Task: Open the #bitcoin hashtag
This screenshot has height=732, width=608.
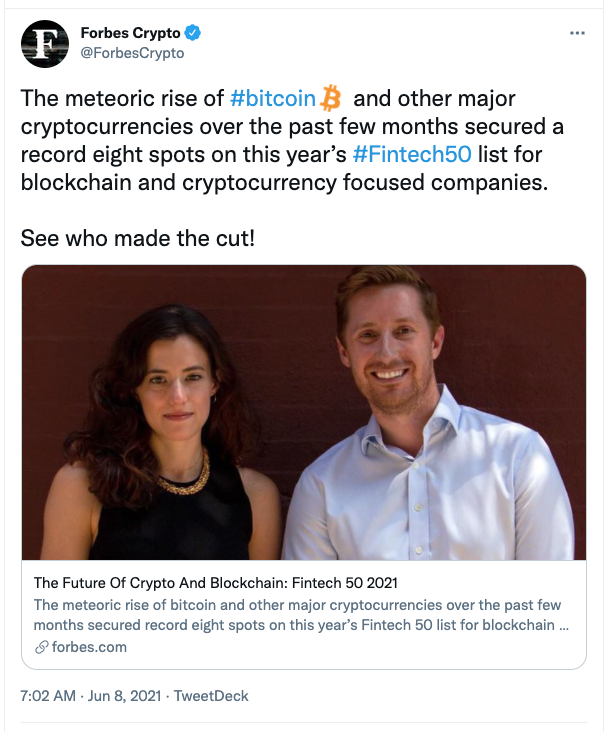Action: [x=272, y=99]
